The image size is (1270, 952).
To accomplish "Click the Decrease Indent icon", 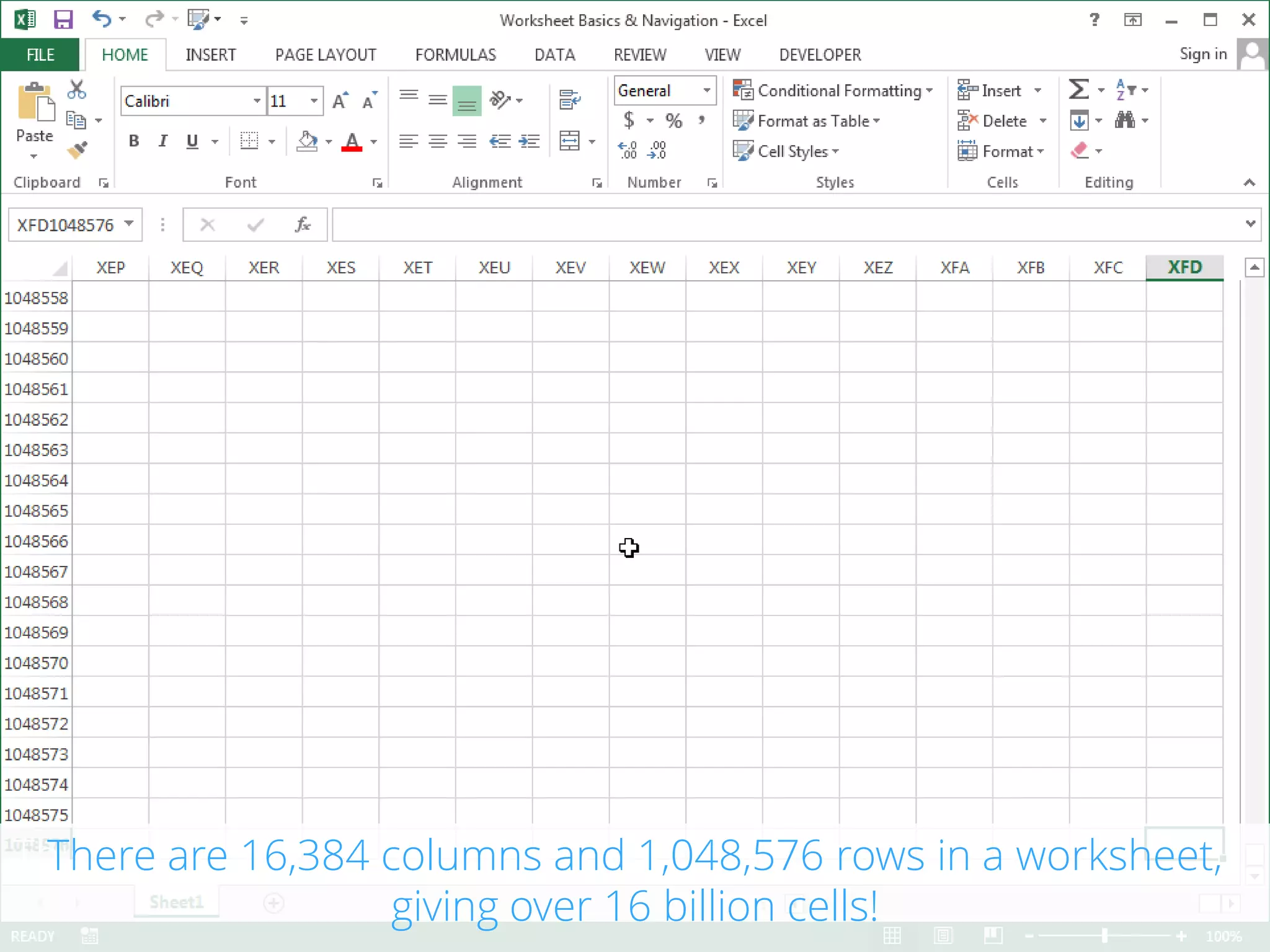I will pyautogui.click(x=500, y=141).
